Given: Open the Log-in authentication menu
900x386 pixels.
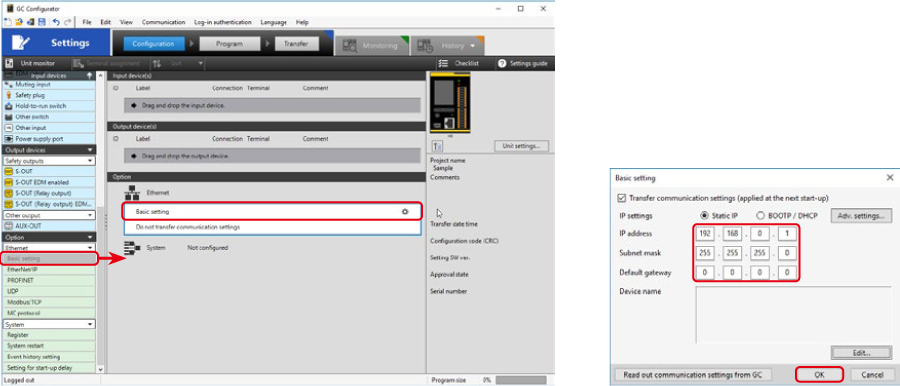Looking at the screenshot, I should tap(223, 22).
